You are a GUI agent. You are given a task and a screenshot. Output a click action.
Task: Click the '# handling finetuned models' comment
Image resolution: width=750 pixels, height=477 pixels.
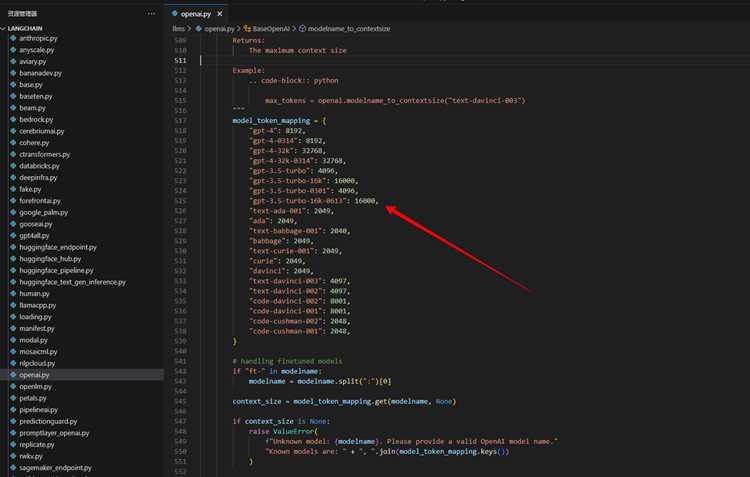coord(287,361)
